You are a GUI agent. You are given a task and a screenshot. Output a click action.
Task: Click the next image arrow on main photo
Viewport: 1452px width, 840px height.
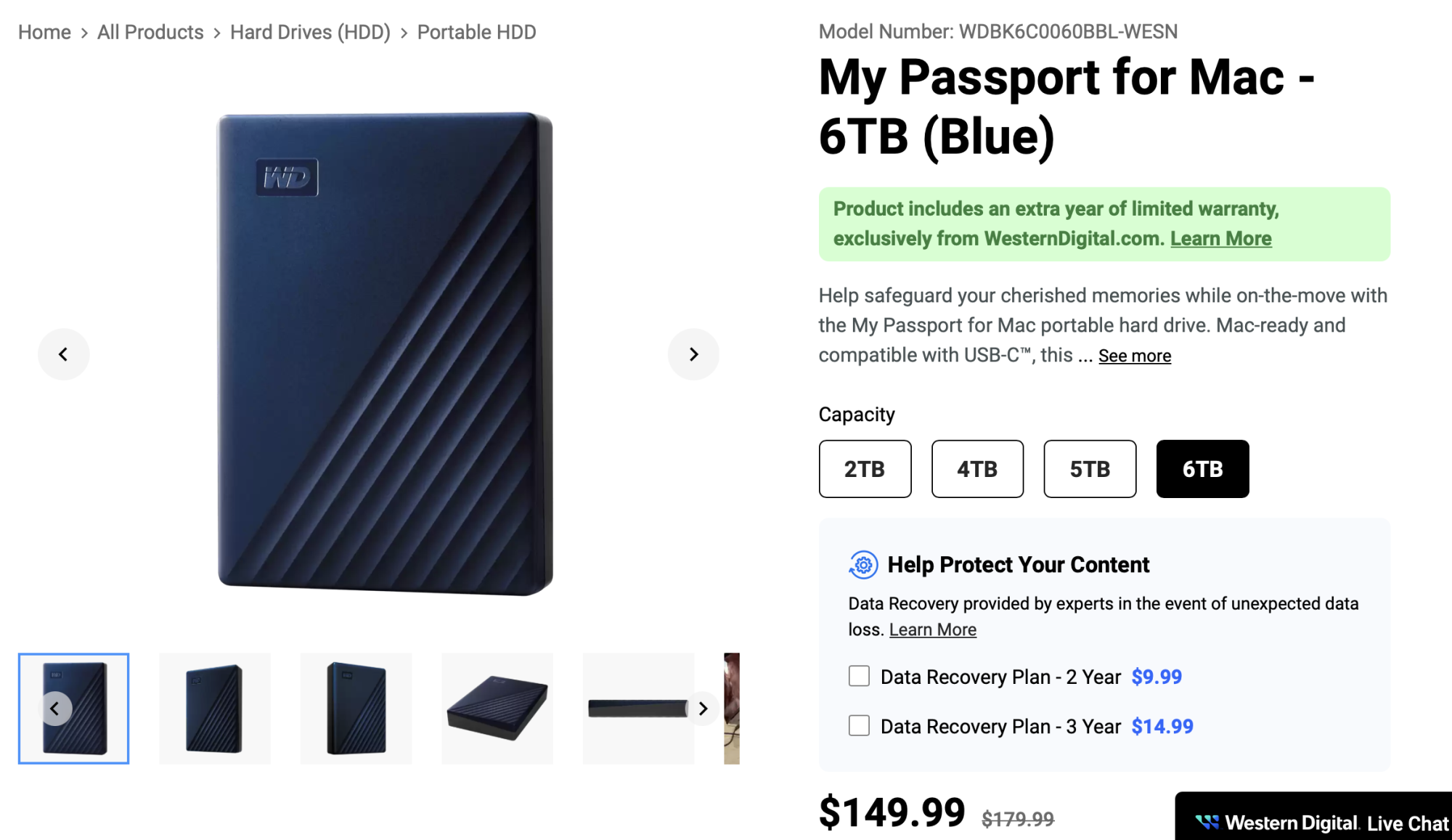point(693,354)
